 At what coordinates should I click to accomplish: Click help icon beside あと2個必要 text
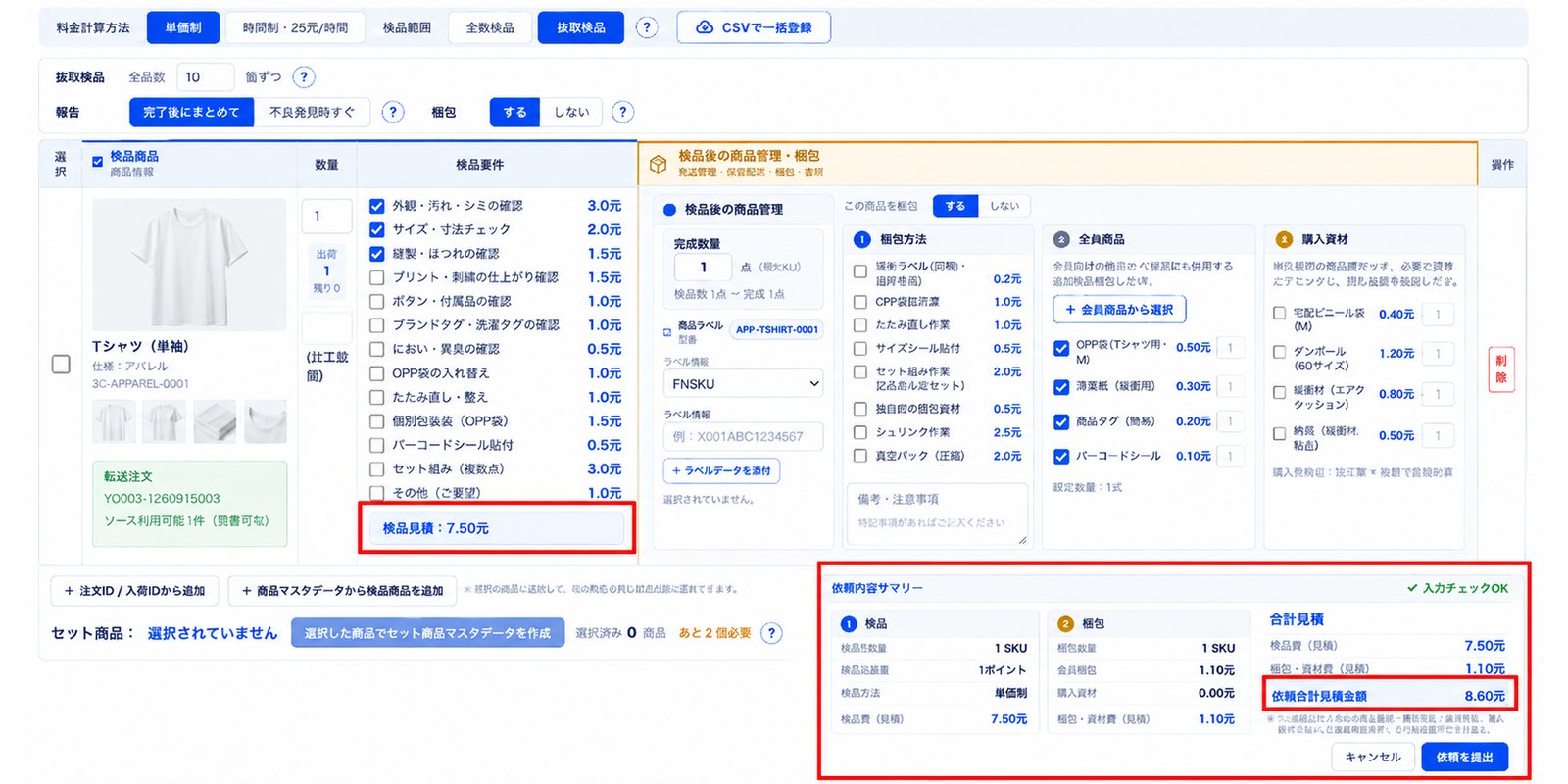click(x=772, y=633)
